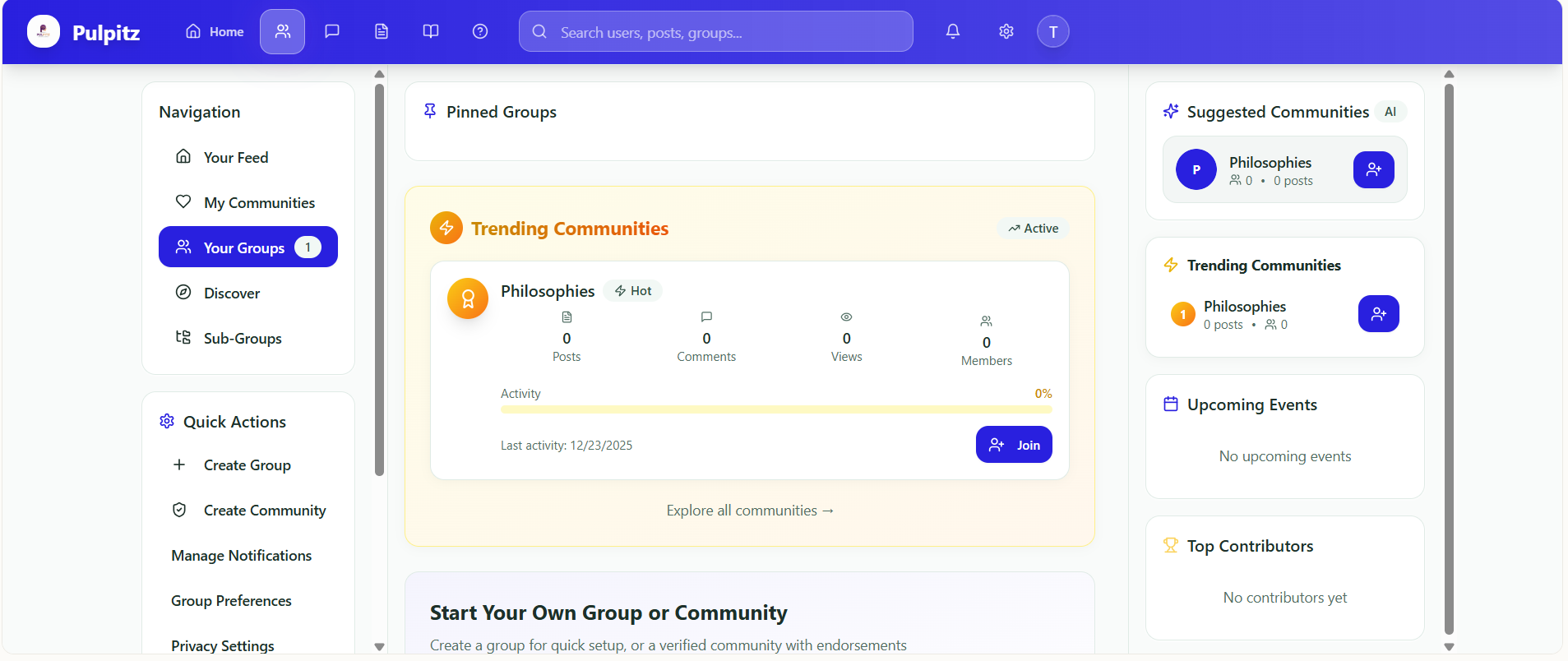Click Create Community quick action
The width and height of the screenshot is (1568, 661).
pos(248,511)
